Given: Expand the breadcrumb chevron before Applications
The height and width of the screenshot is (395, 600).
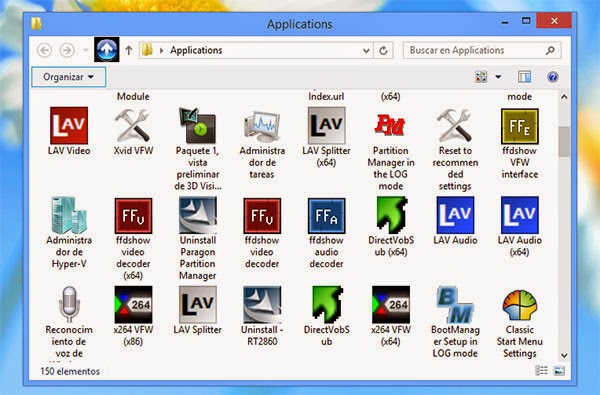Looking at the screenshot, I should pos(161,51).
